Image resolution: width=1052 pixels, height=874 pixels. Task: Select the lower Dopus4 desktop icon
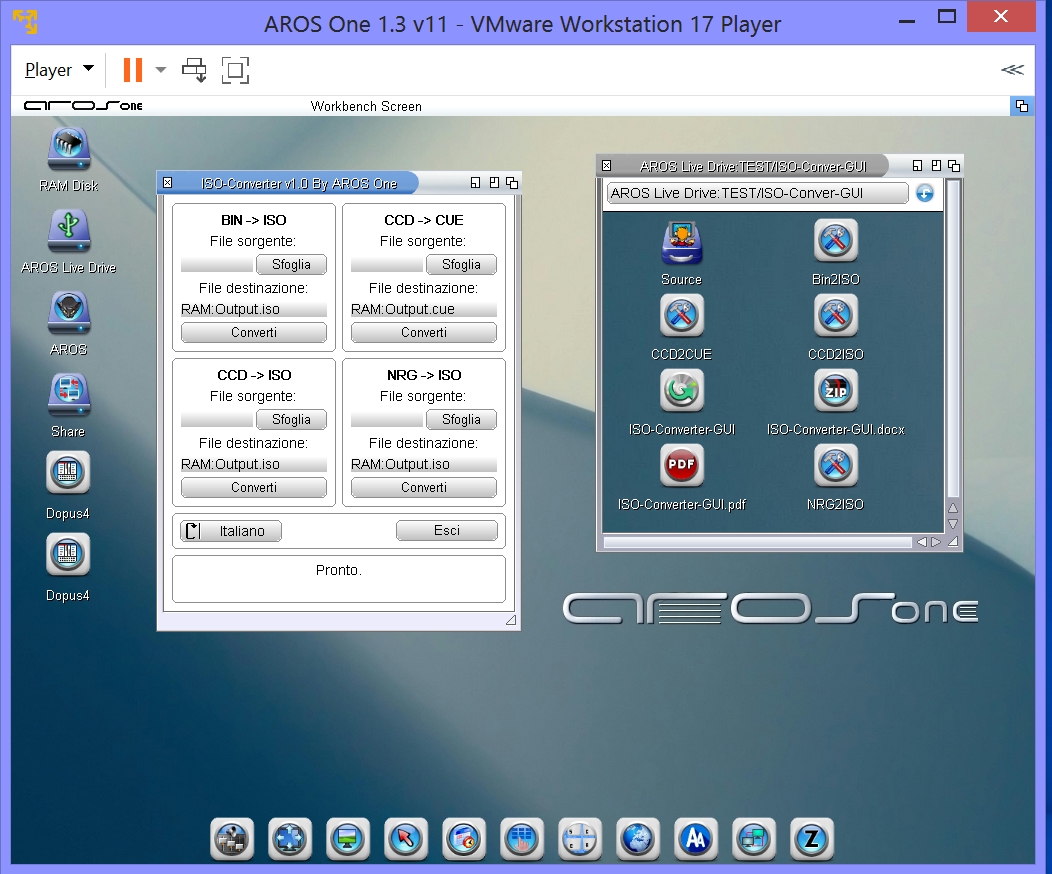(x=68, y=554)
